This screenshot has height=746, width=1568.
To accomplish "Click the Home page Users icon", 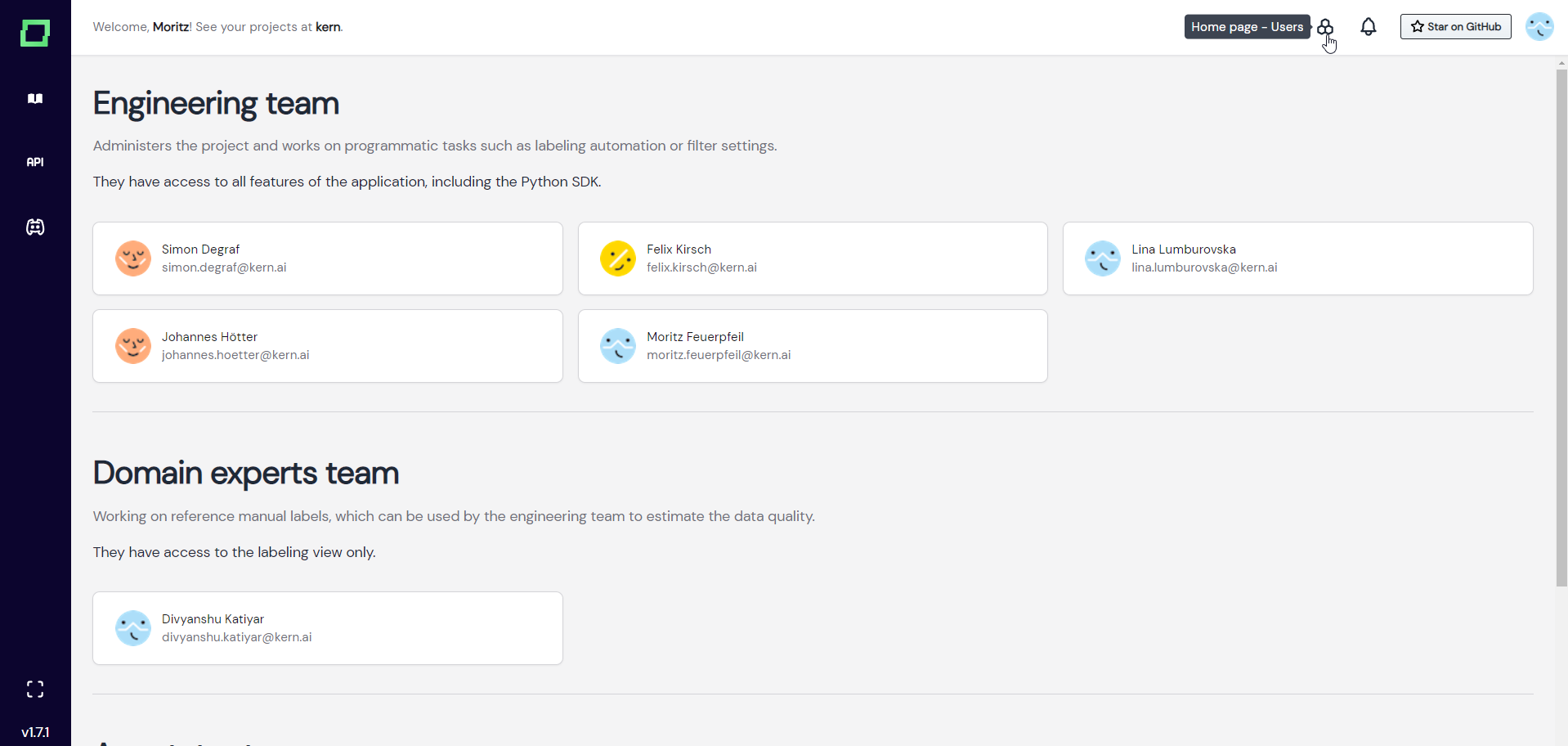I will tap(1325, 28).
